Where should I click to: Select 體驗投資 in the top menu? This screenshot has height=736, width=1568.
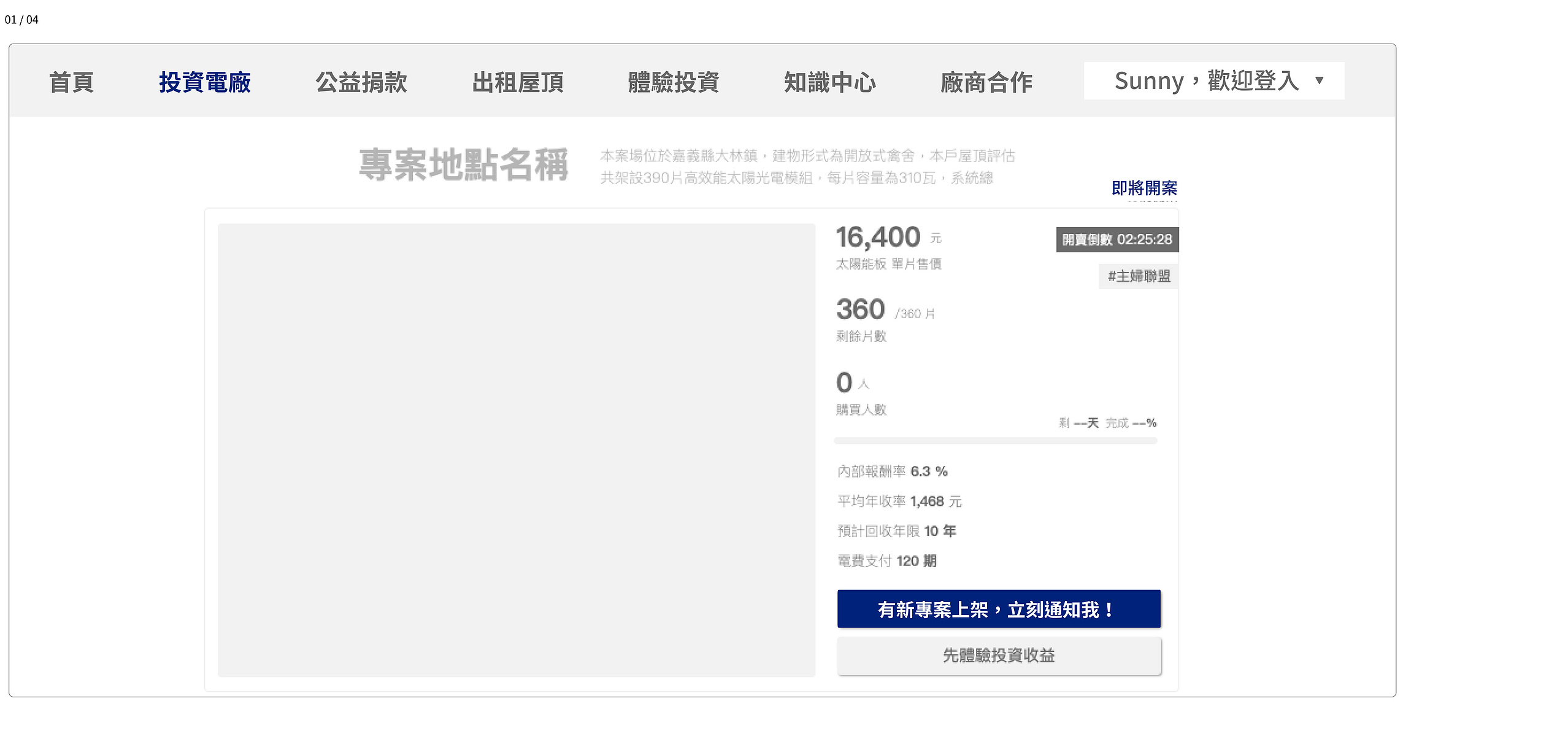[x=674, y=82]
